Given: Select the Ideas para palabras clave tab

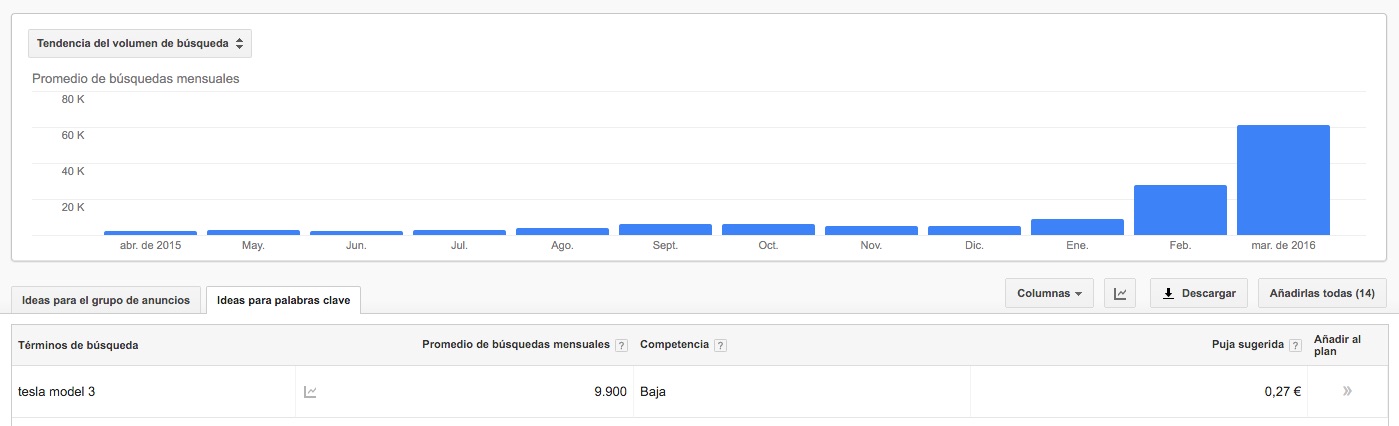Looking at the screenshot, I should click(284, 300).
